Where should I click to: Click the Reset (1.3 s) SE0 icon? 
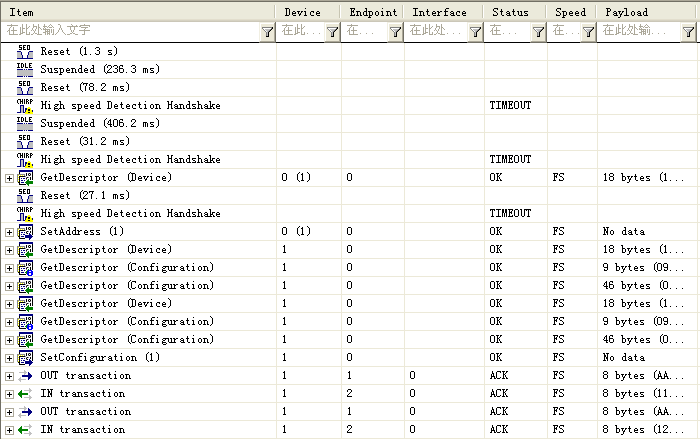(26, 51)
